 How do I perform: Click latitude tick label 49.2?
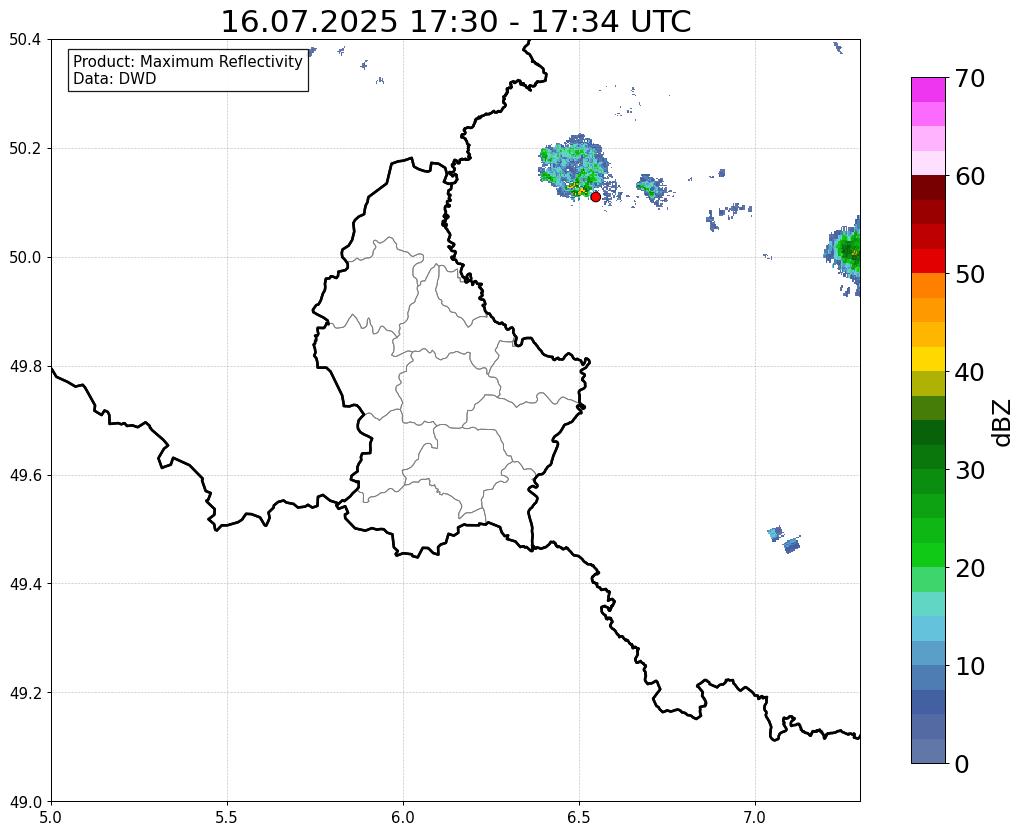coord(25,693)
